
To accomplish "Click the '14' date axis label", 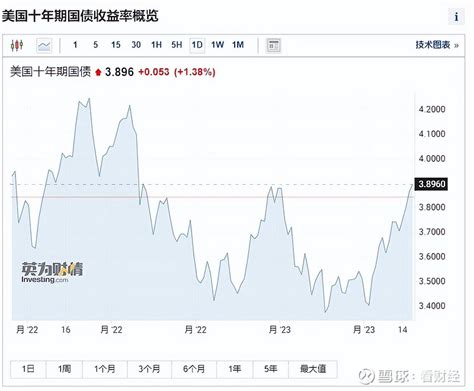I will [403, 330].
